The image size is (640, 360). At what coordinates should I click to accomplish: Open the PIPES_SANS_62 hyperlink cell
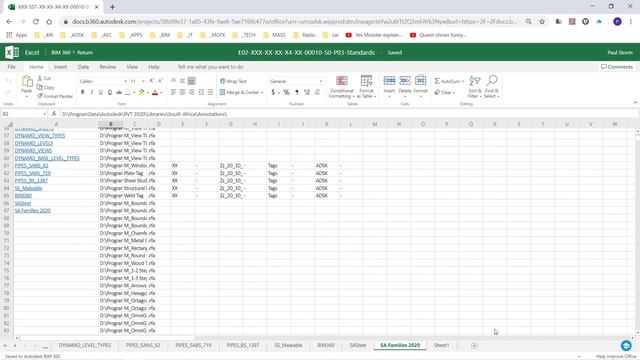(x=31, y=166)
